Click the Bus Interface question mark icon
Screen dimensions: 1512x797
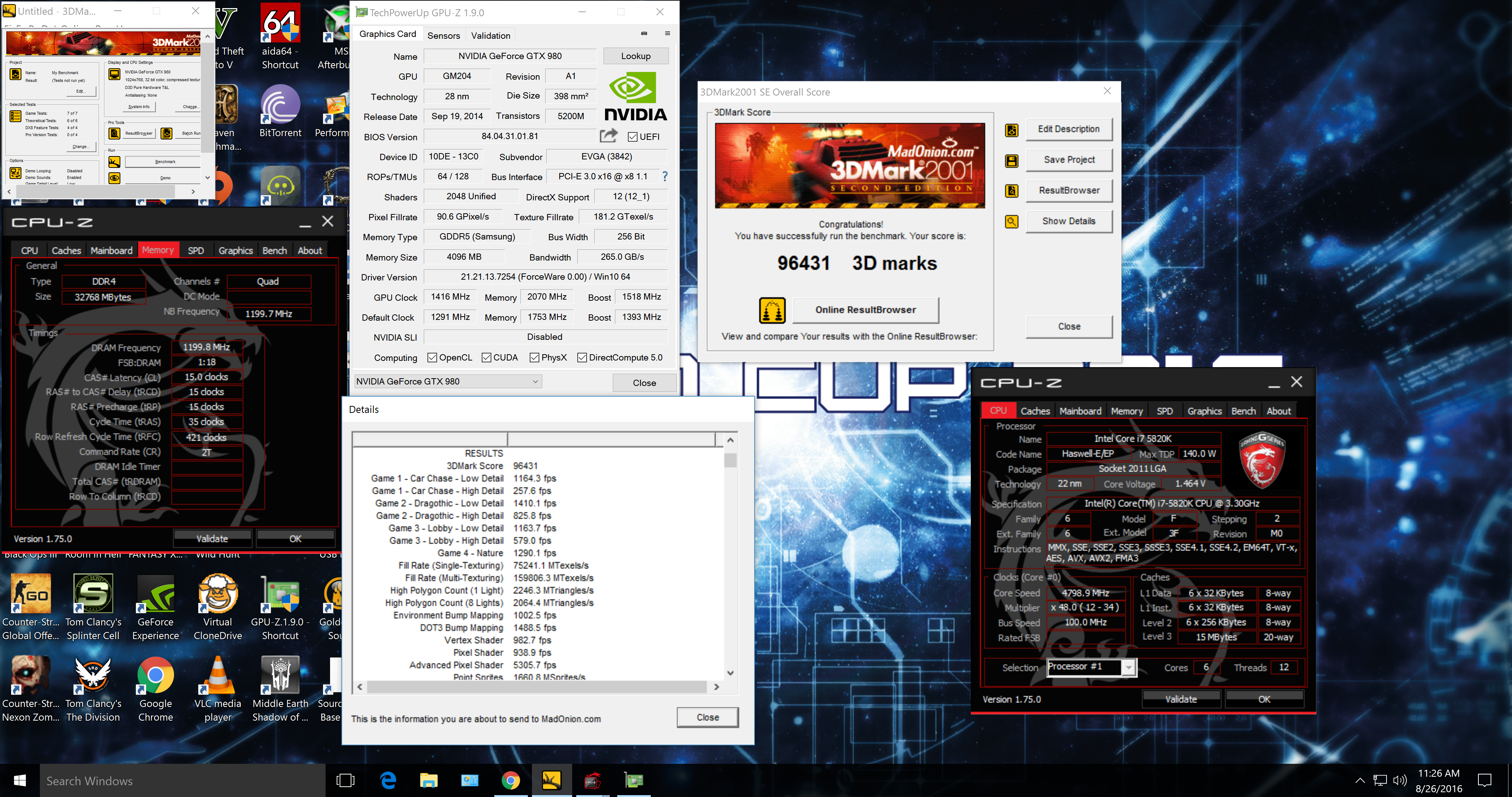(x=664, y=176)
